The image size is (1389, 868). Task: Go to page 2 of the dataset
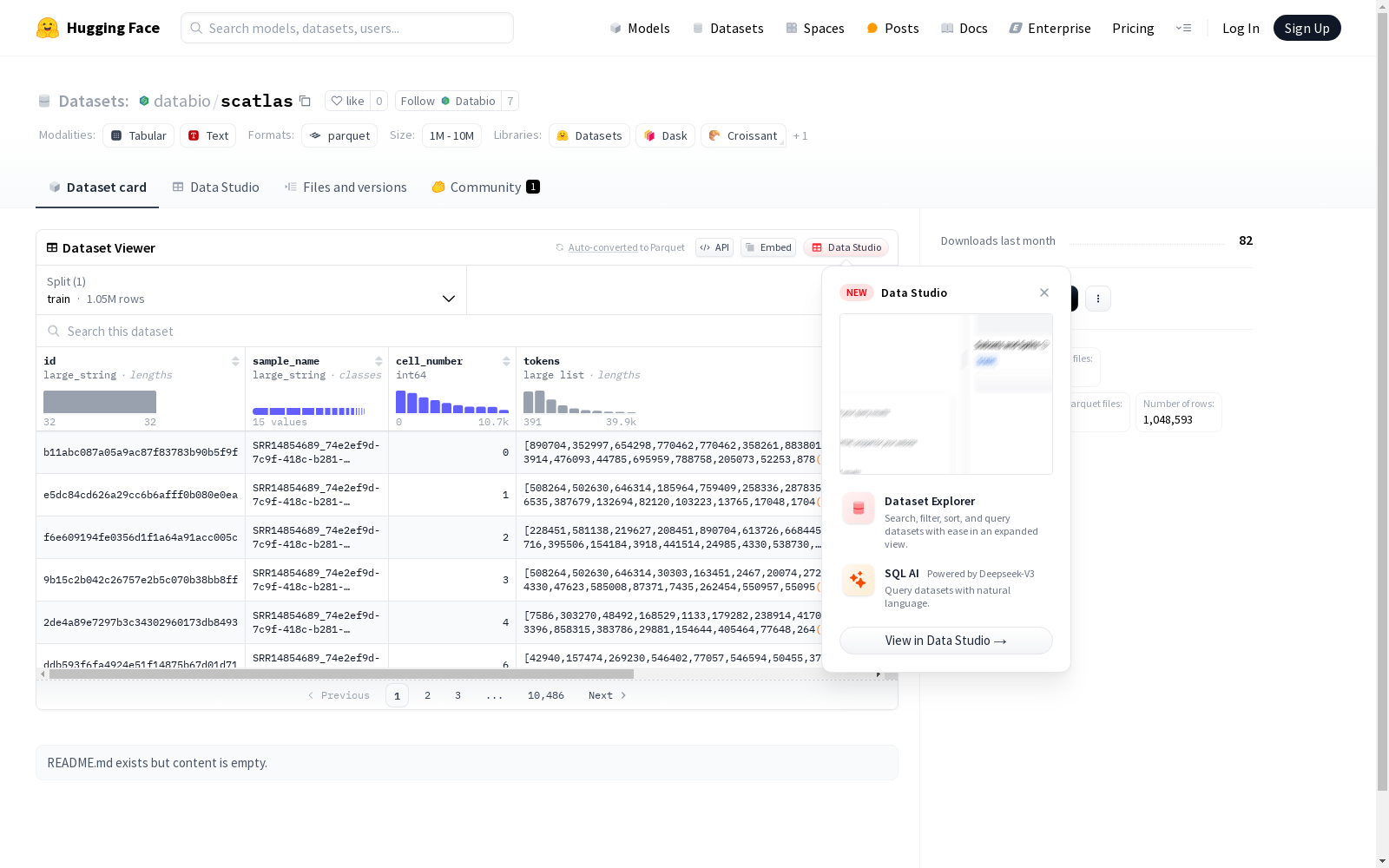[x=427, y=695]
